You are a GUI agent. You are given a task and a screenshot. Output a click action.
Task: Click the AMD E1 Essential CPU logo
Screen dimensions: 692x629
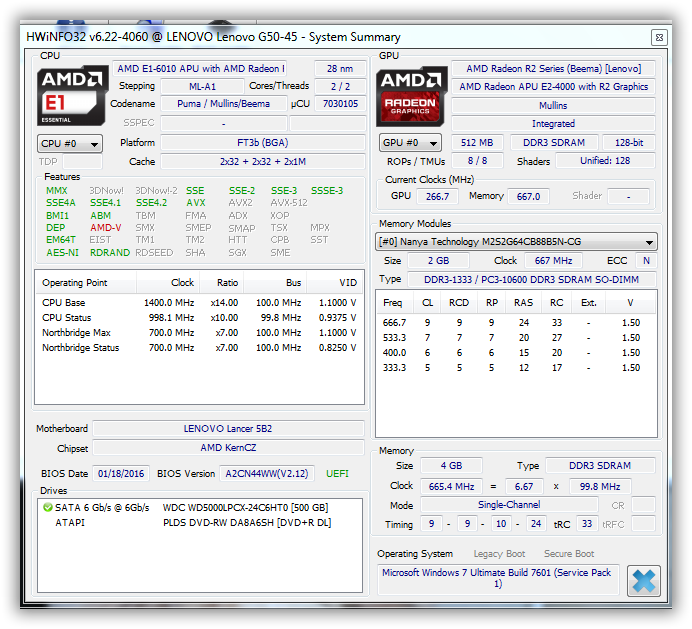pos(72,95)
